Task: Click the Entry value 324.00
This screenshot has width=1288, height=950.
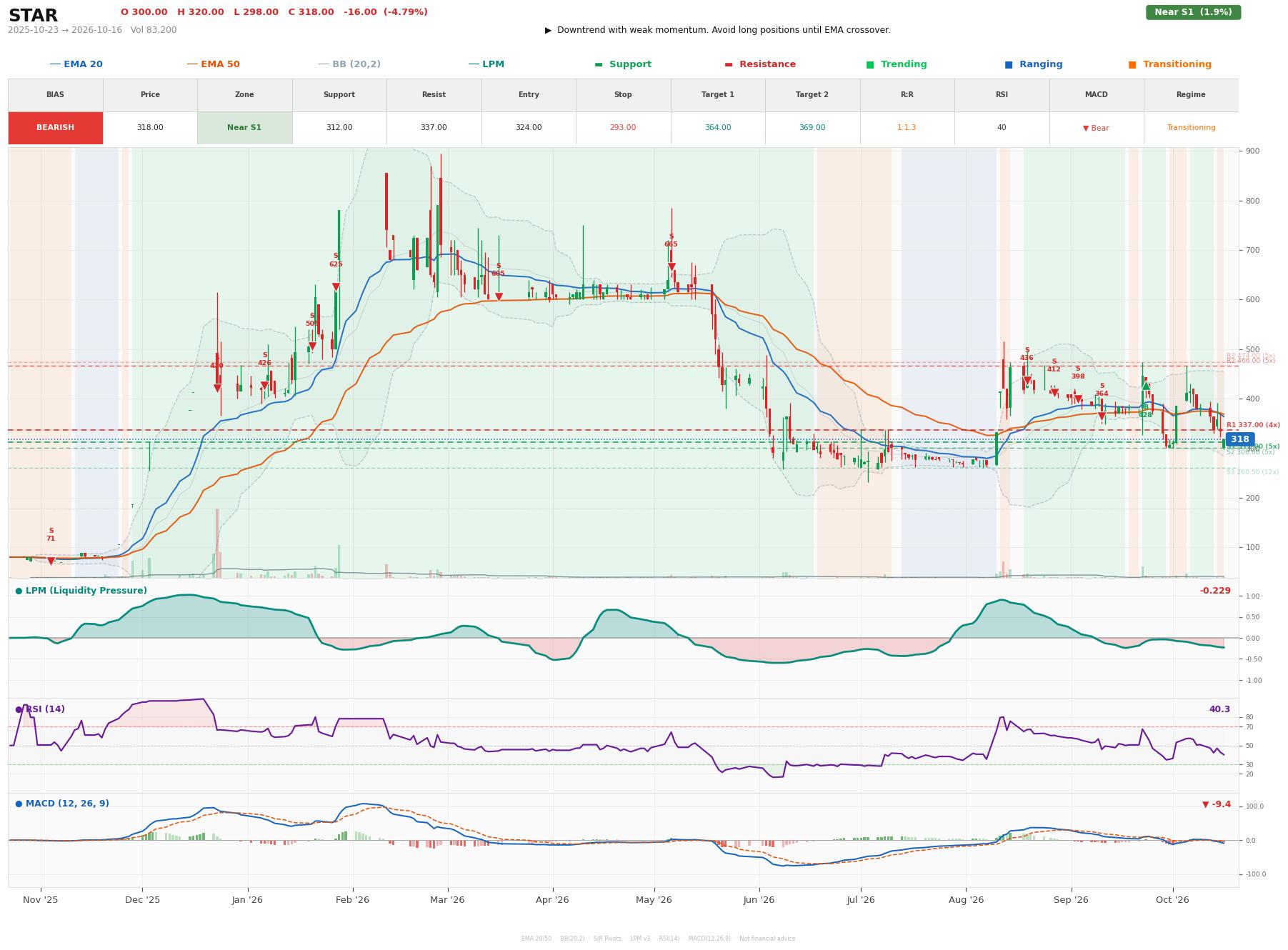Action: [529, 128]
